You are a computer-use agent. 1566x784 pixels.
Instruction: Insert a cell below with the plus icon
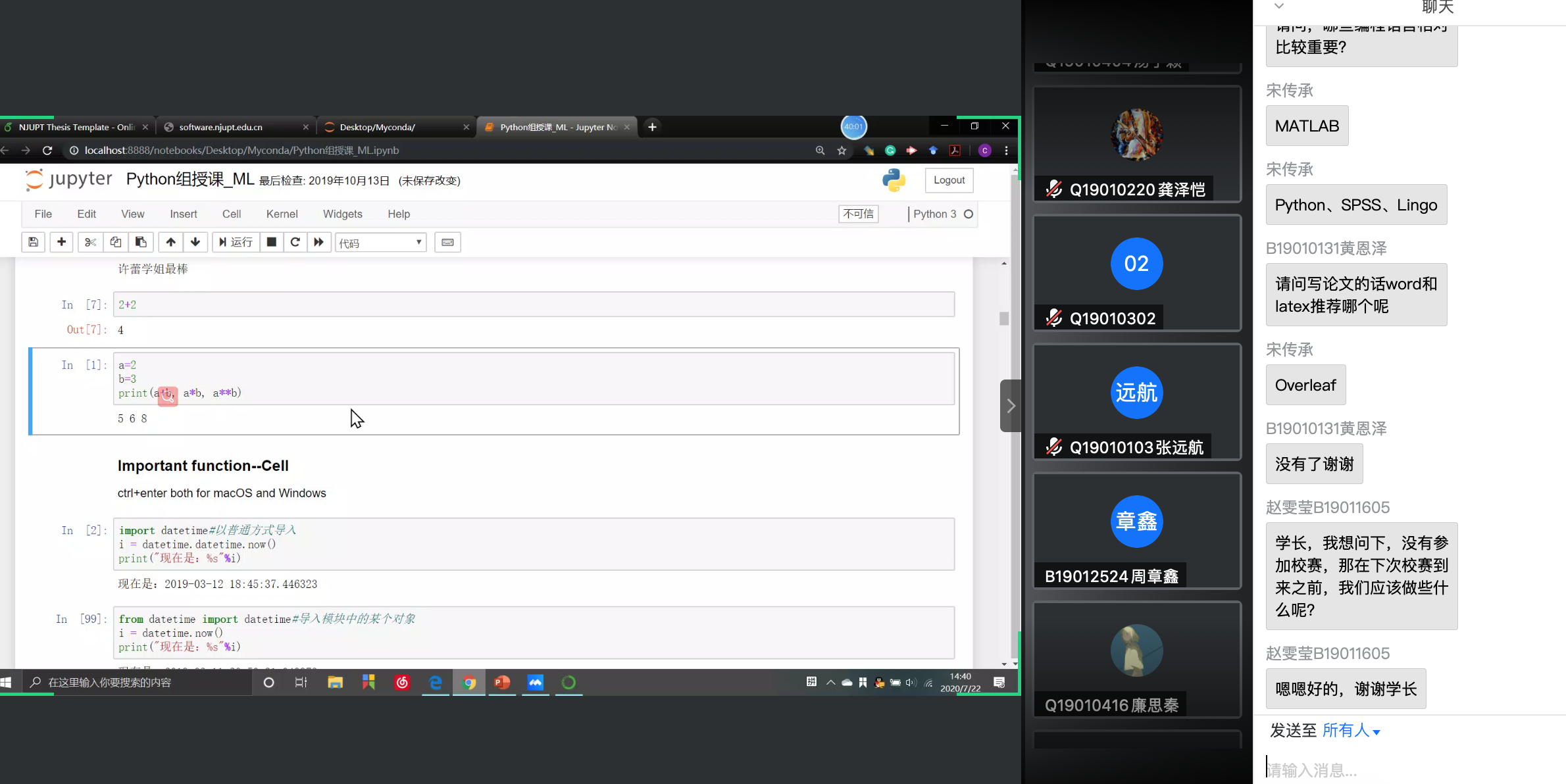pyautogui.click(x=61, y=242)
